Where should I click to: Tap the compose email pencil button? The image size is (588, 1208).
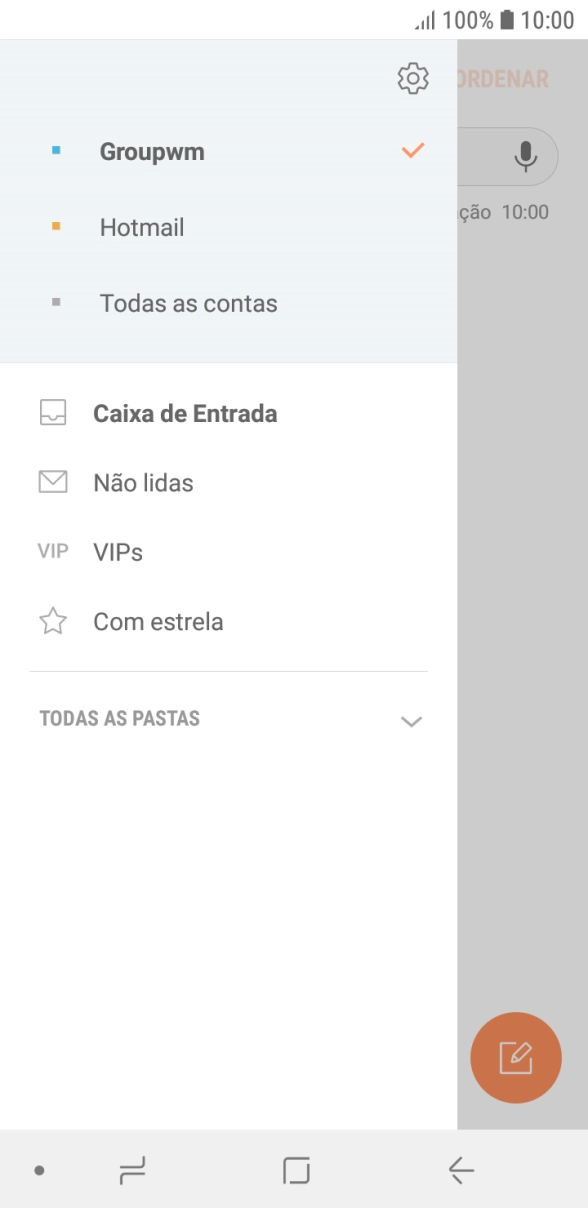[x=516, y=1057]
